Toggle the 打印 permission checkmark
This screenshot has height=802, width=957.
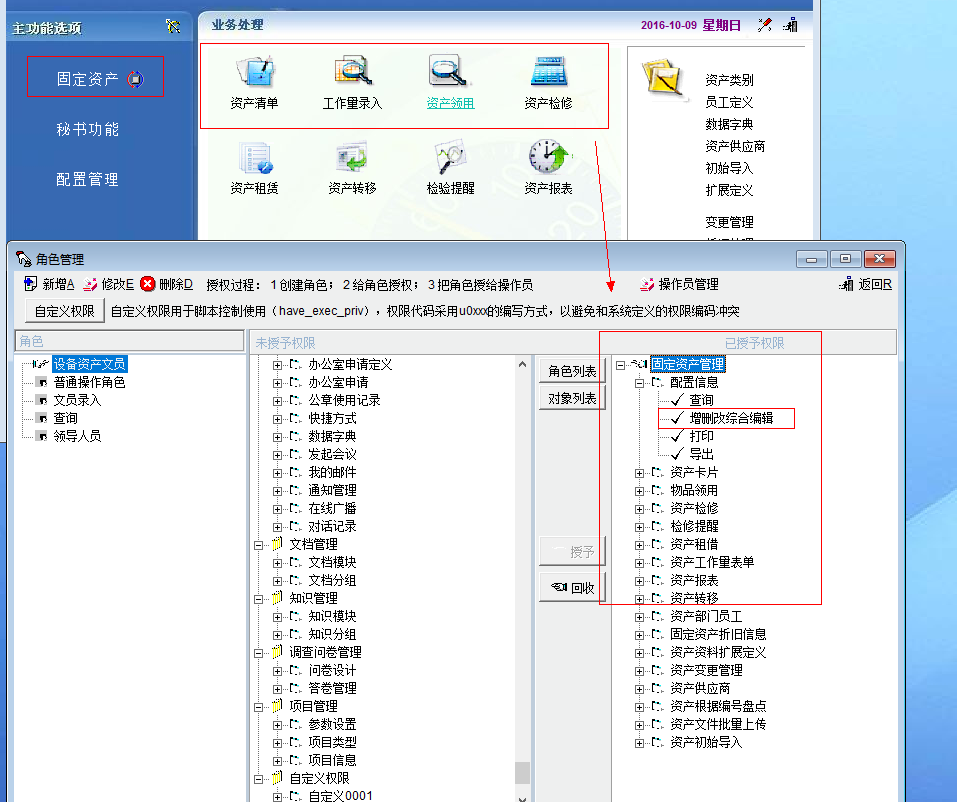[x=677, y=436]
